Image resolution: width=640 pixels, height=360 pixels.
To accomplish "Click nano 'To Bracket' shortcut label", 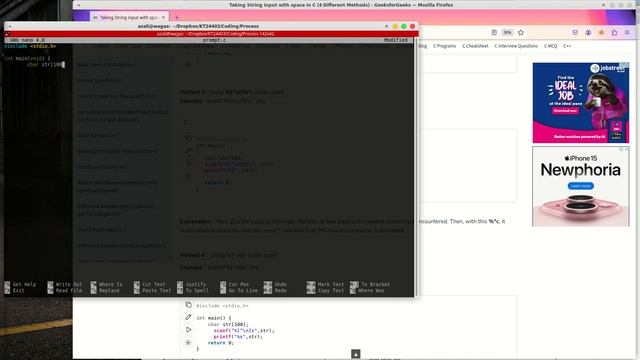I will point(376,284).
